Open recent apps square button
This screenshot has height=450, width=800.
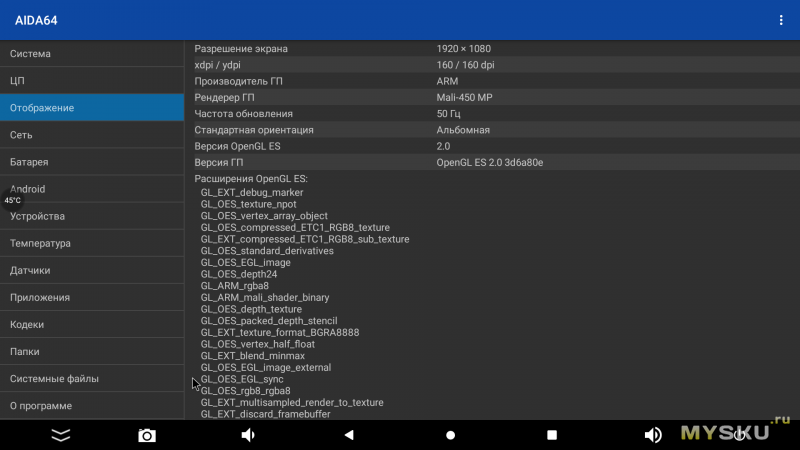click(551, 435)
